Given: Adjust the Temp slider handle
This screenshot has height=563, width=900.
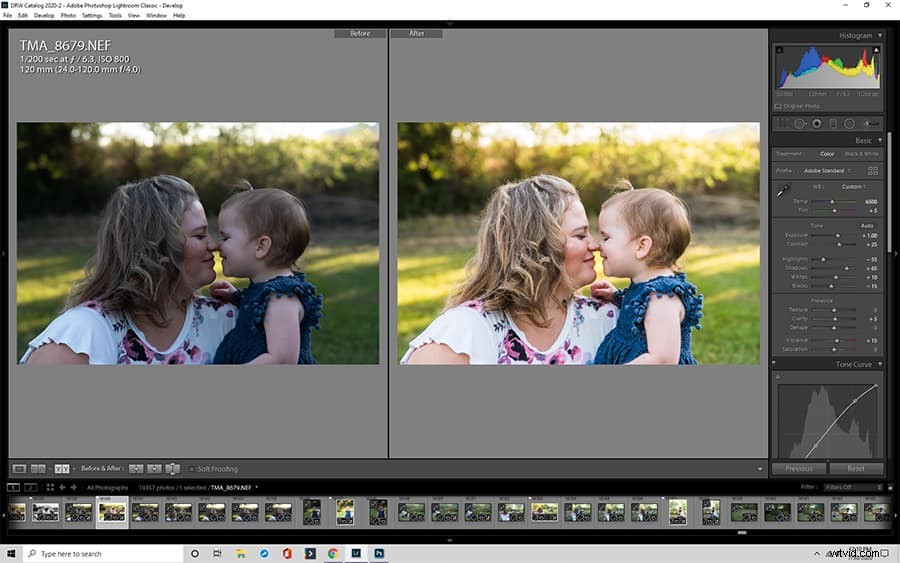Looking at the screenshot, I should tap(832, 201).
